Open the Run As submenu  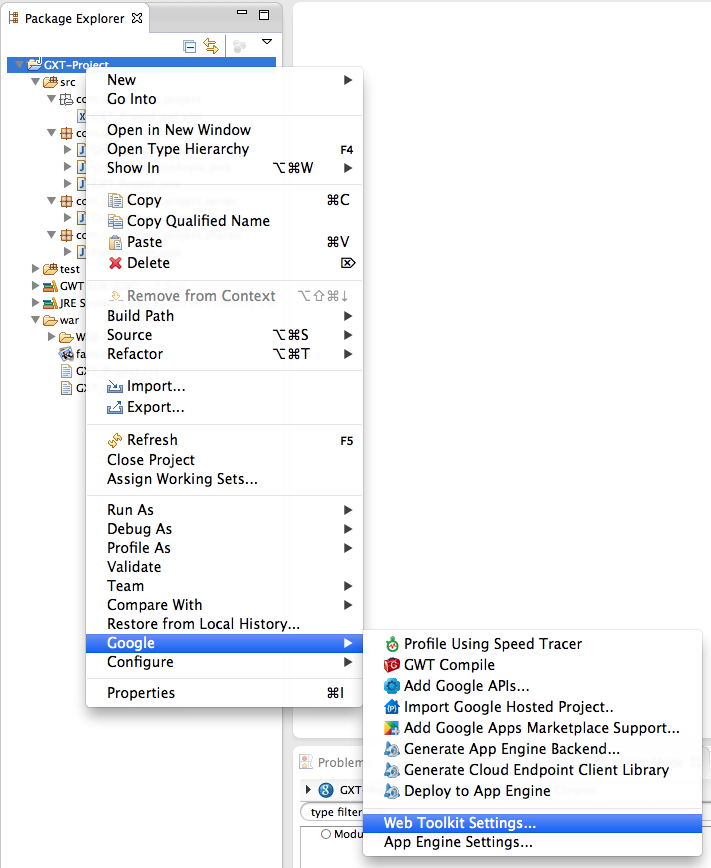click(224, 510)
